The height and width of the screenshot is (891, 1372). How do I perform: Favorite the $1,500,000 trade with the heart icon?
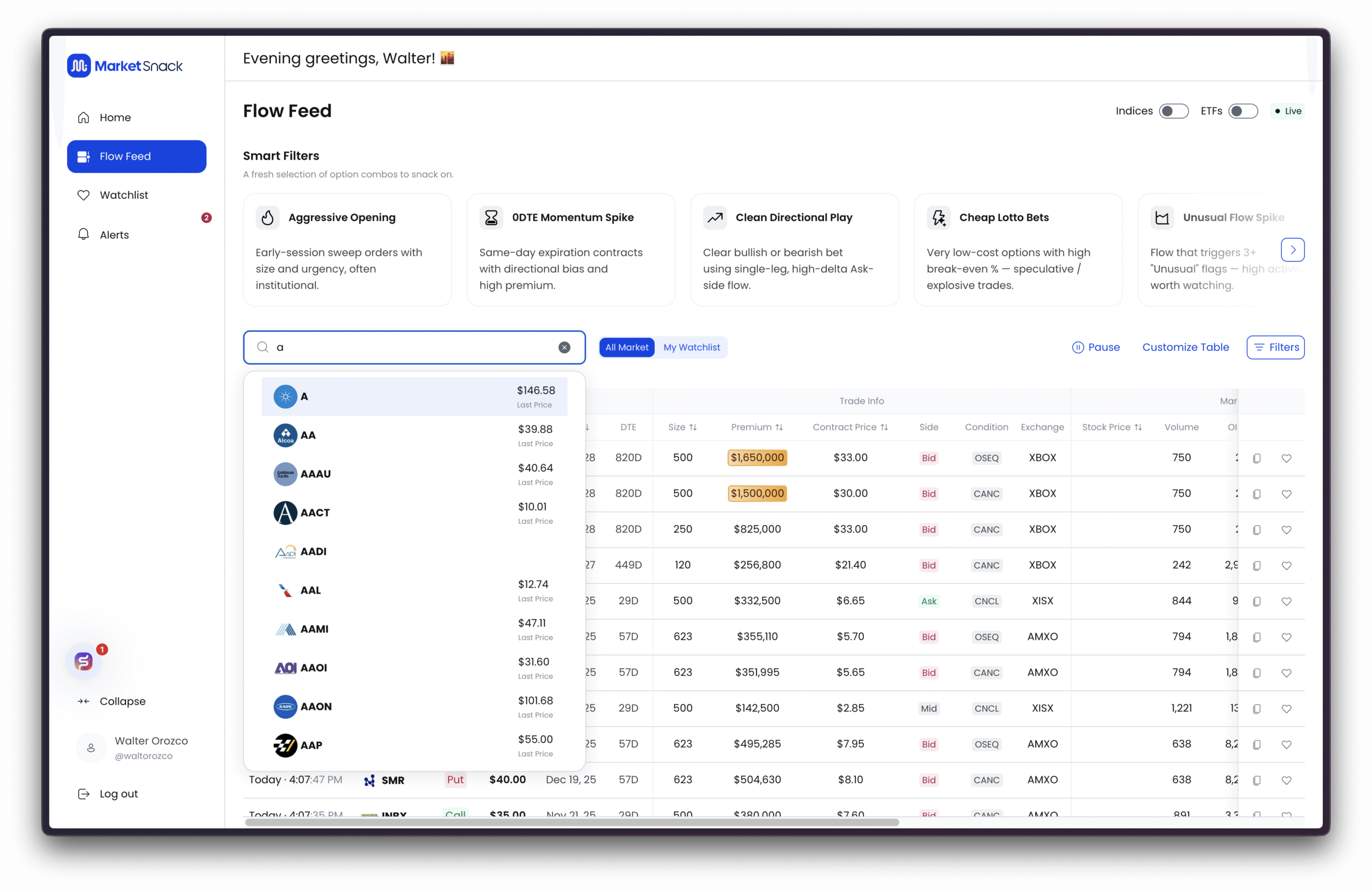coord(1286,494)
